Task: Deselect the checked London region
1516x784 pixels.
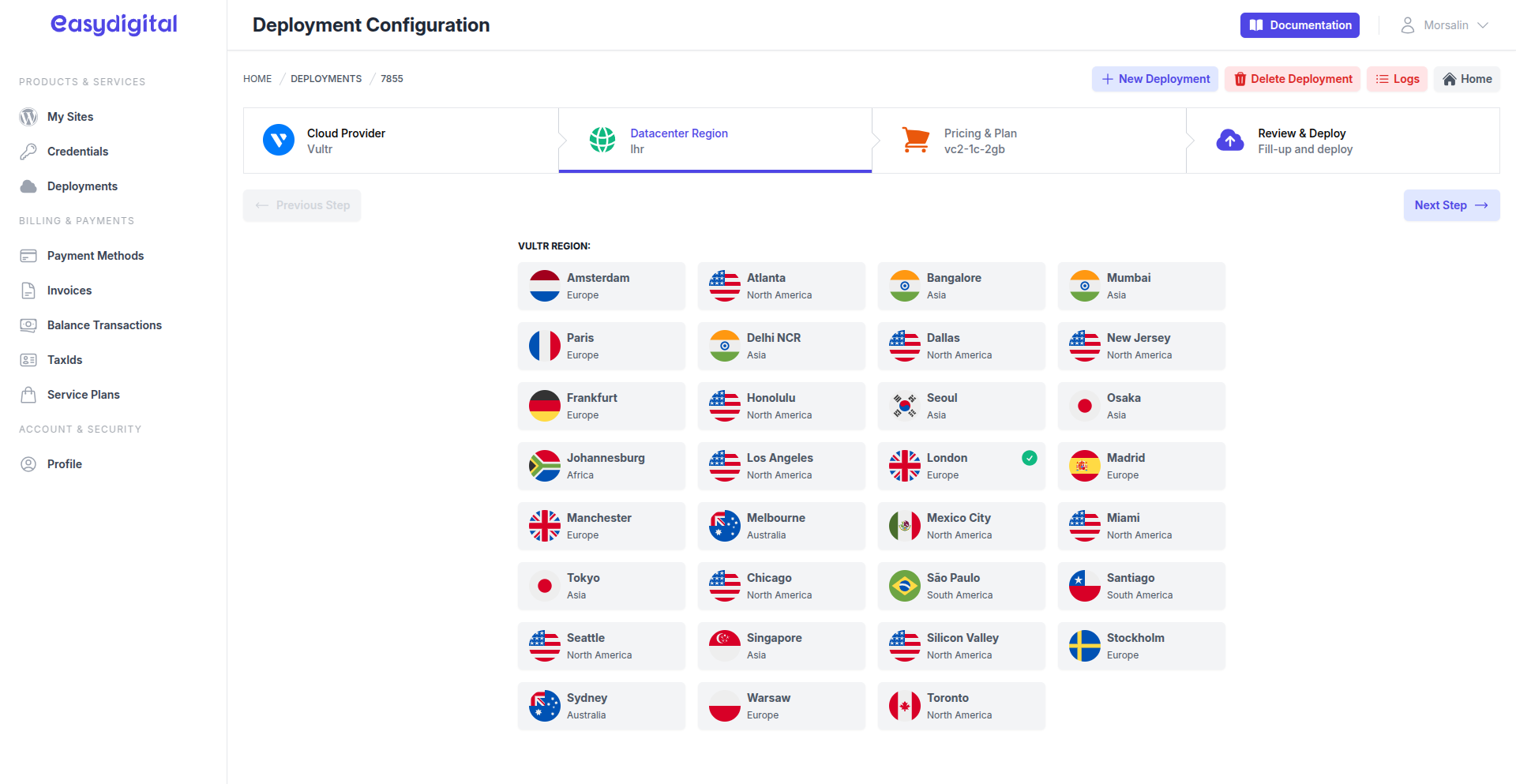Action: 961,466
